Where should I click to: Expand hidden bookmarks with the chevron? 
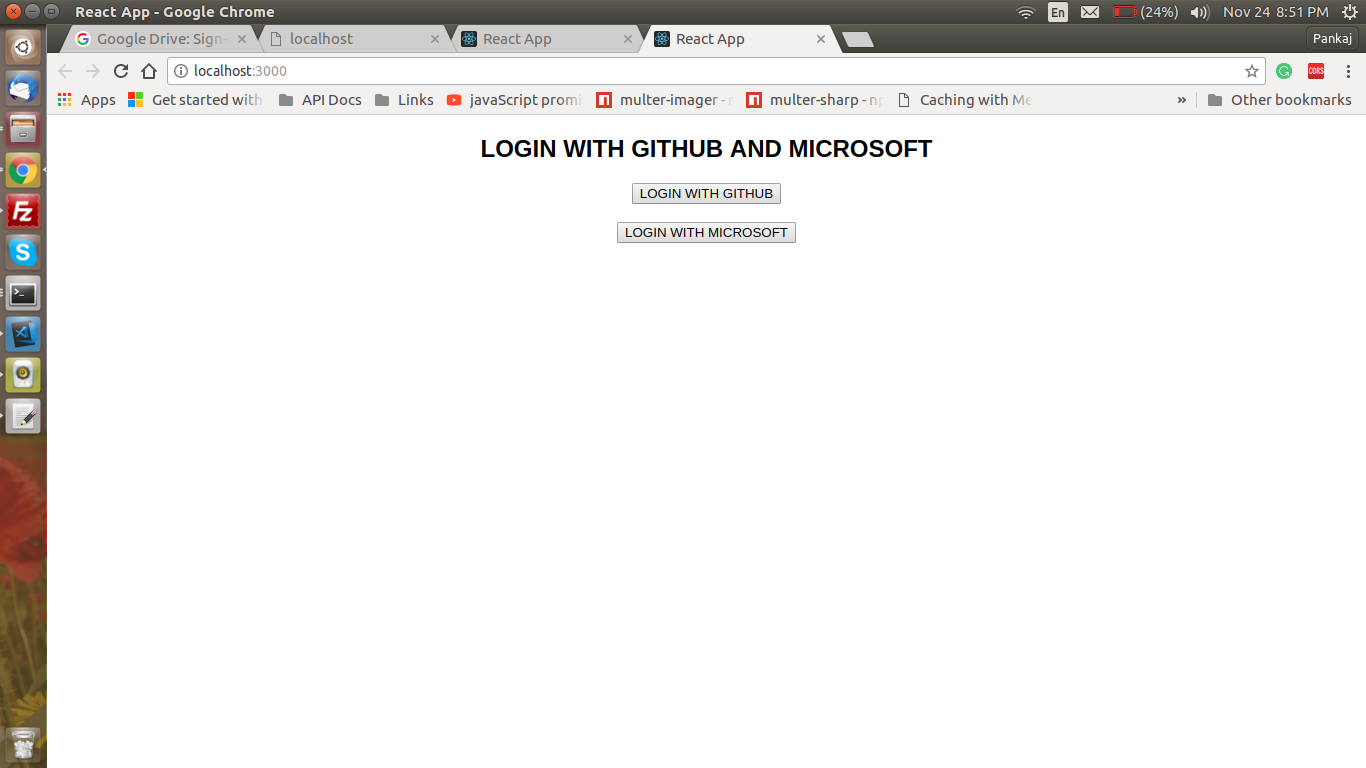click(x=1182, y=100)
